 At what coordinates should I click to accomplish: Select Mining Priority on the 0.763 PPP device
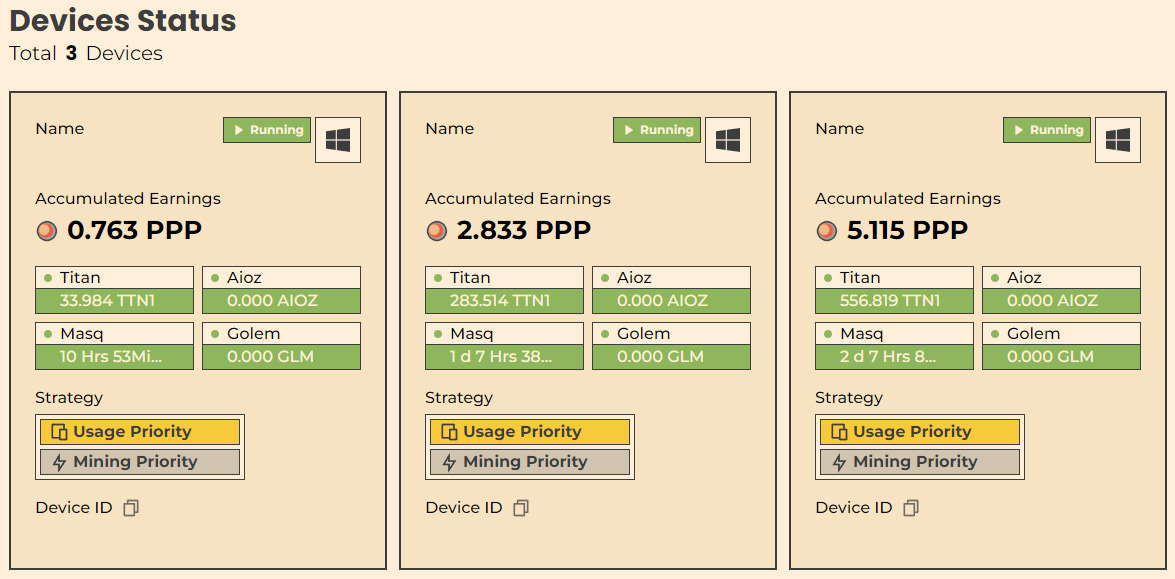(x=140, y=462)
